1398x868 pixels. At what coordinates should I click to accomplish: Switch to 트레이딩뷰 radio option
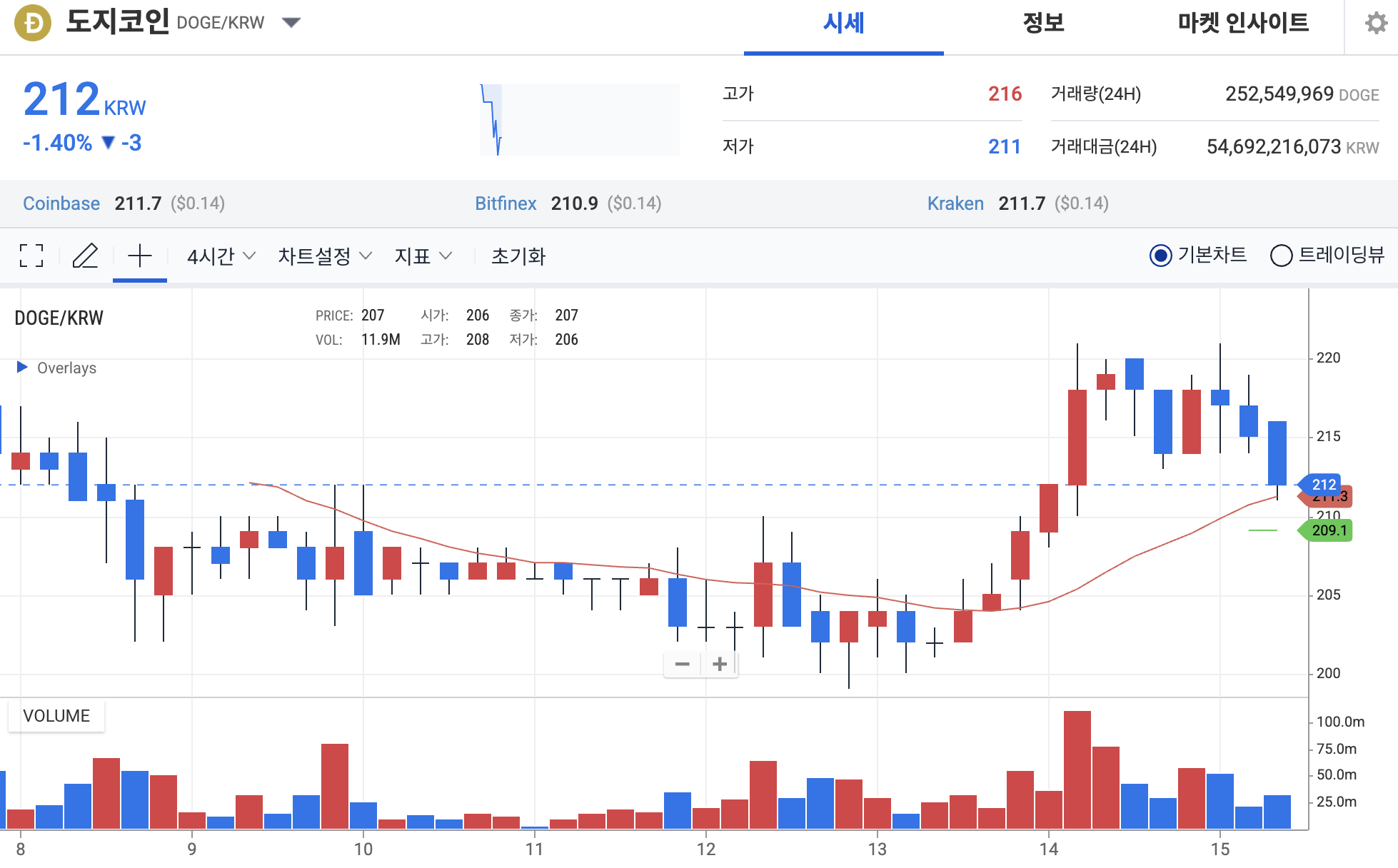(1281, 256)
